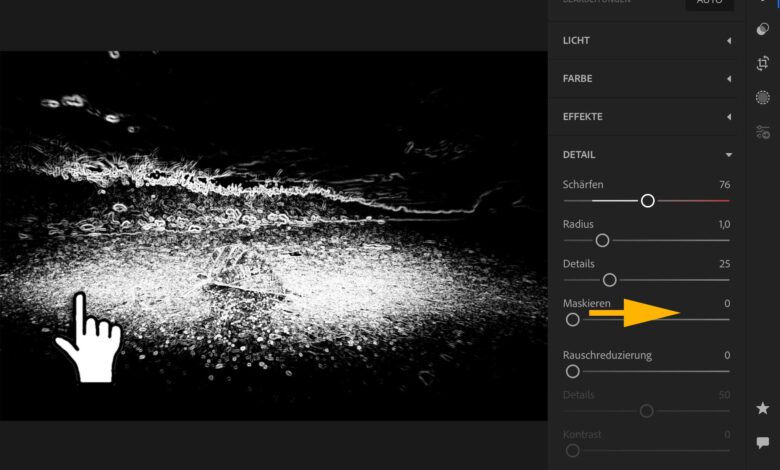Click the Kontrast value 0
The image size is (780, 470).
pyautogui.click(x=727, y=434)
